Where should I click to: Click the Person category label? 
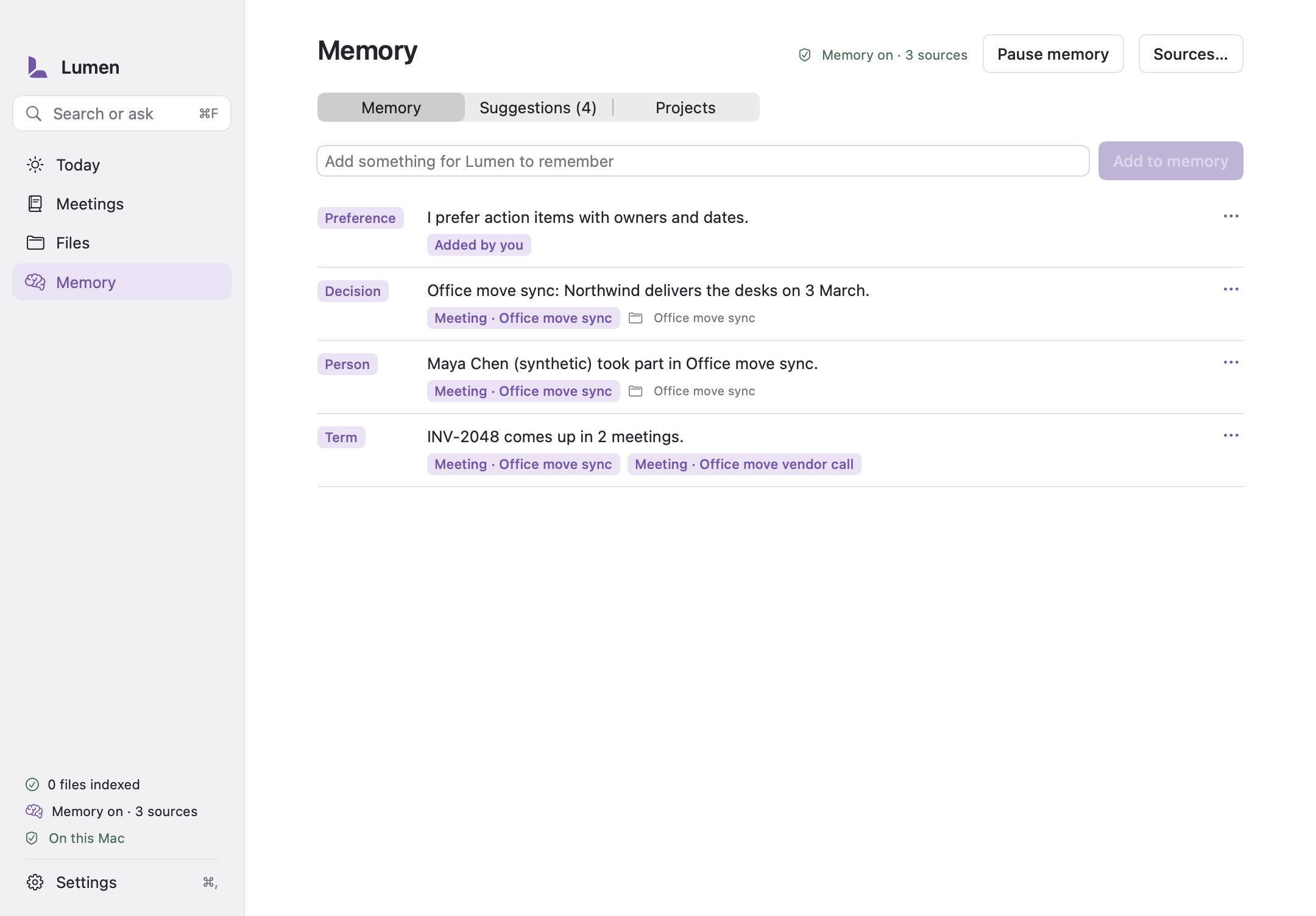click(x=347, y=364)
